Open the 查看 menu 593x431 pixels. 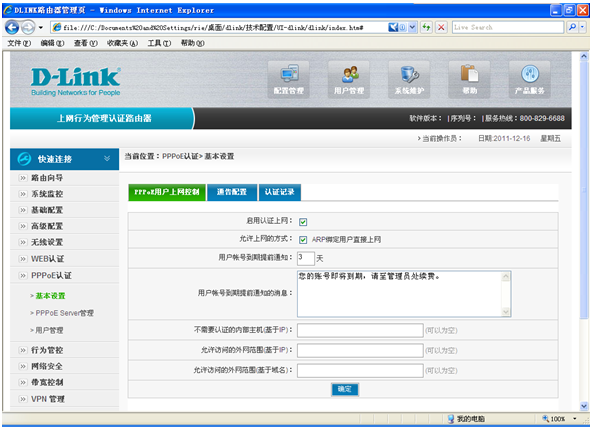tap(85, 43)
